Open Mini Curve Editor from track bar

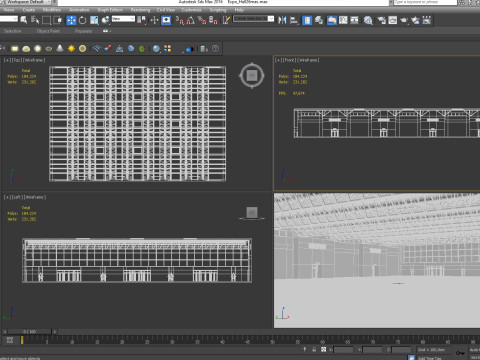10,340
